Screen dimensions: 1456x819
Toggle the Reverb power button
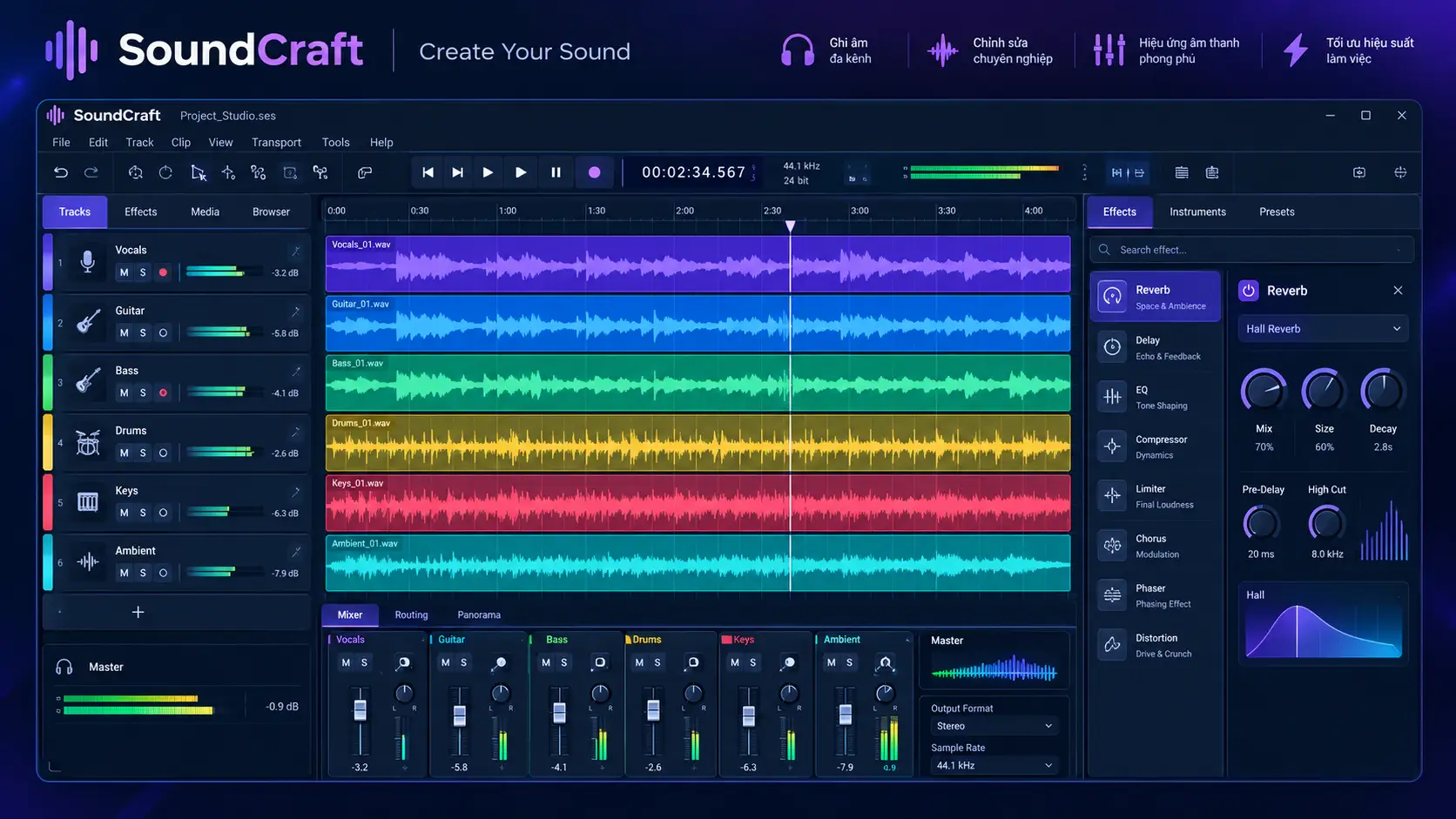click(1249, 291)
